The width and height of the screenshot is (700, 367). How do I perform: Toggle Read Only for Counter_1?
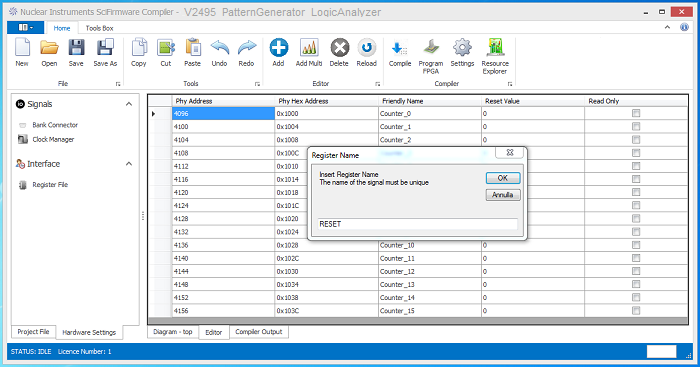click(636, 126)
